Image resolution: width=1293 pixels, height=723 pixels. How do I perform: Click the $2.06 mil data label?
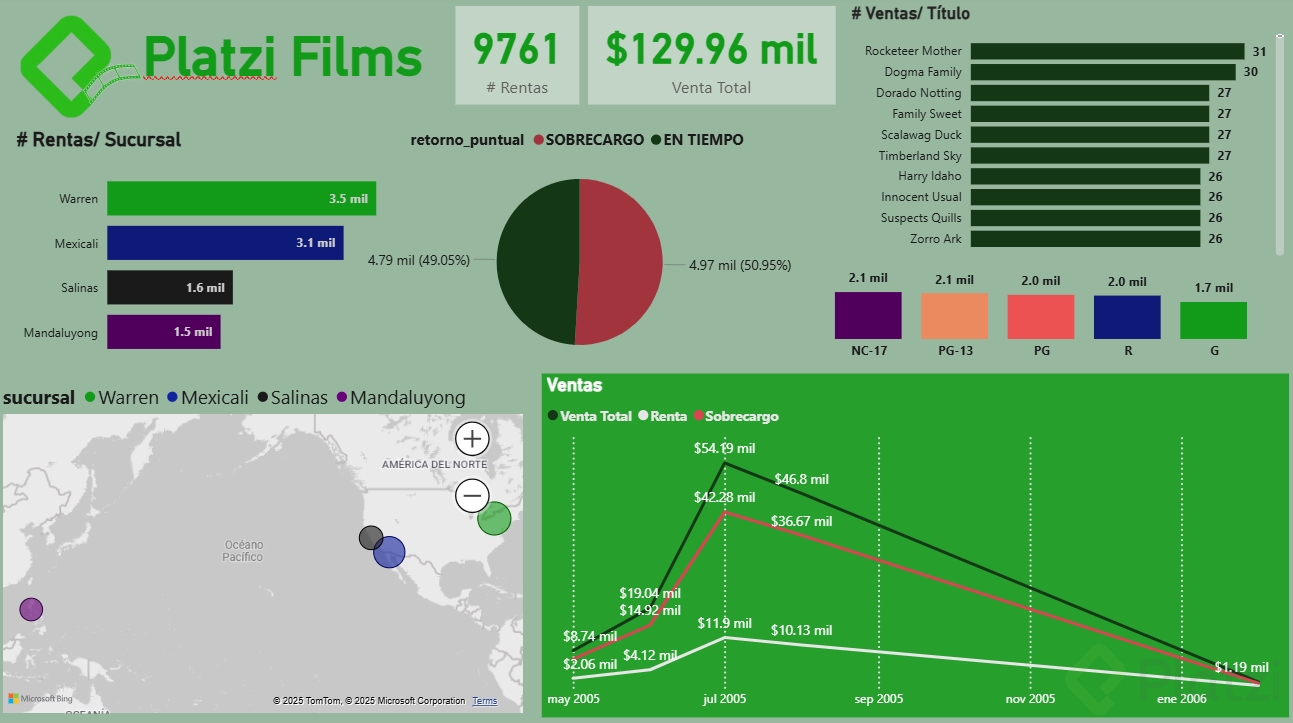click(x=590, y=664)
